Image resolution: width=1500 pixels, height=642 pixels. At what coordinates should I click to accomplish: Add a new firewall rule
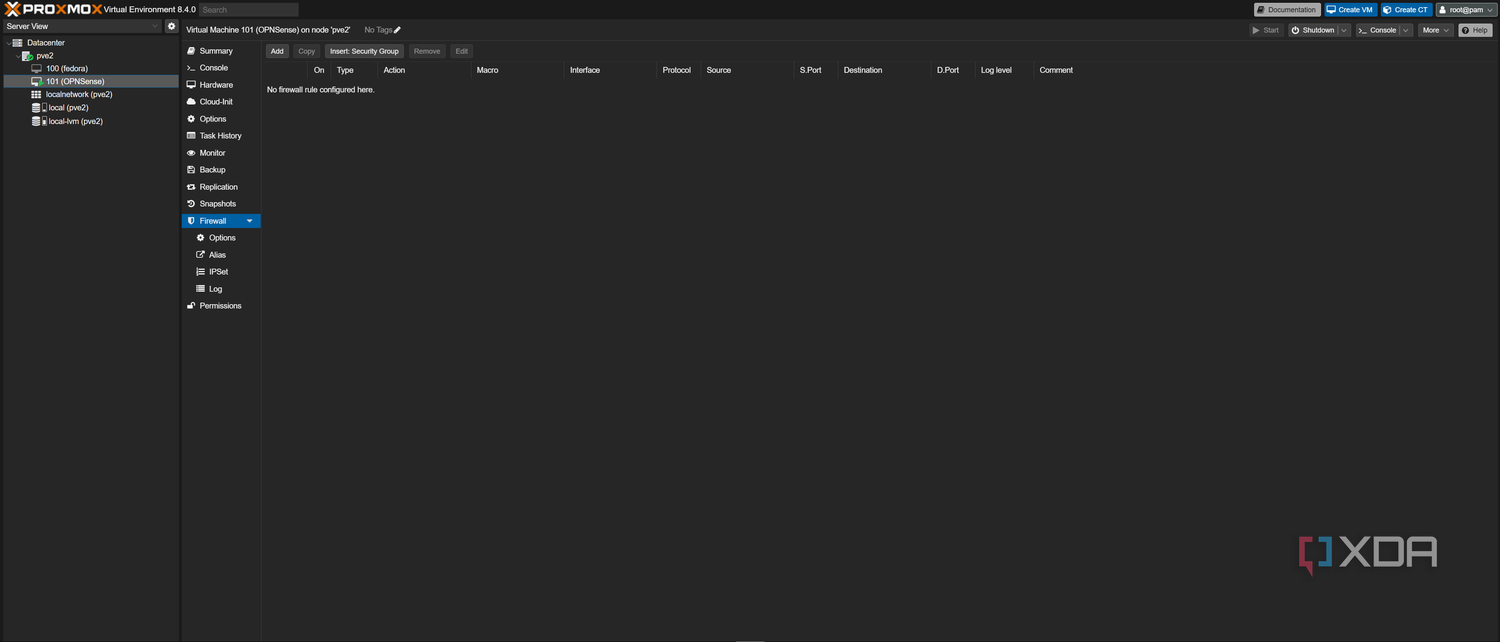[277, 51]
